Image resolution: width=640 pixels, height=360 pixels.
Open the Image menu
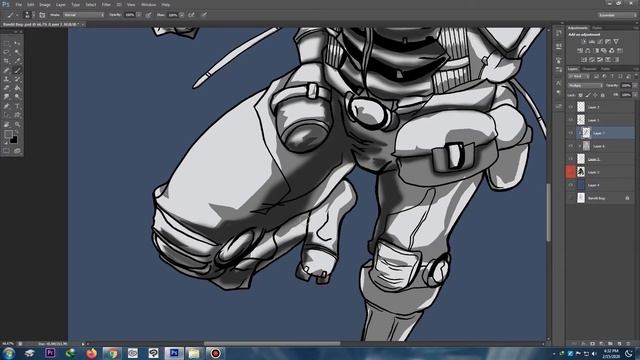pyautogui.click(x=45, y=4)
